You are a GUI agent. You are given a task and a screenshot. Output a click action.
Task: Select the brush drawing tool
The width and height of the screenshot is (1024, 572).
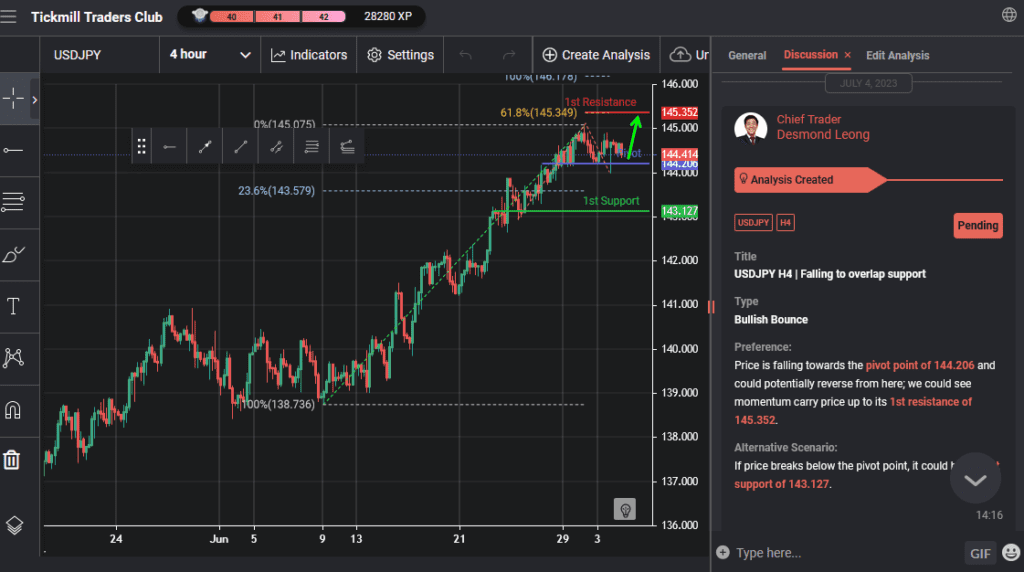(13, 254)
